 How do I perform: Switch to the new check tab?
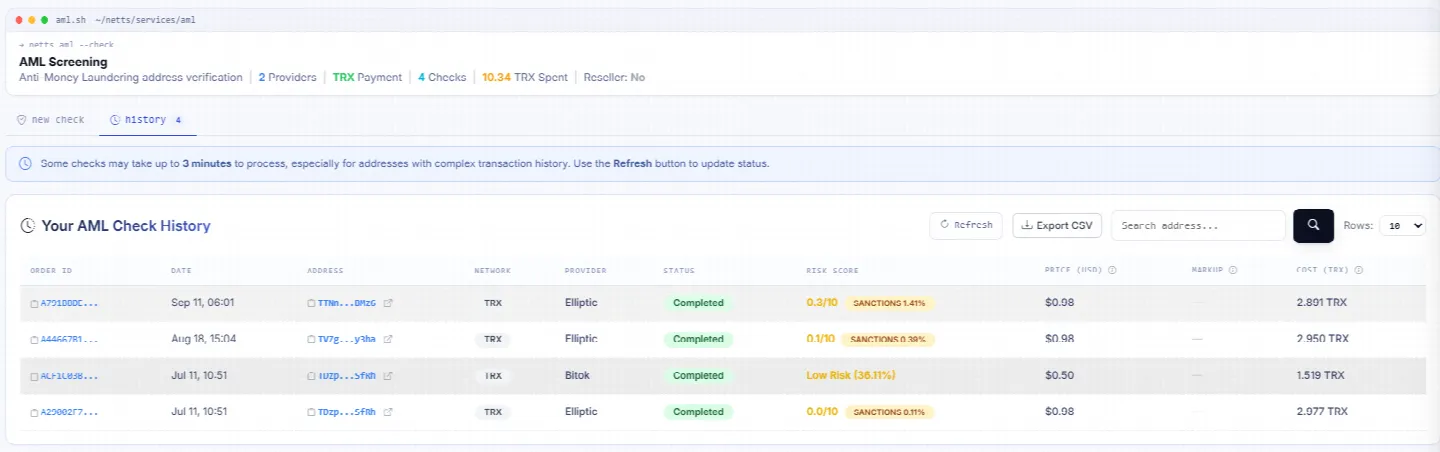51,120
